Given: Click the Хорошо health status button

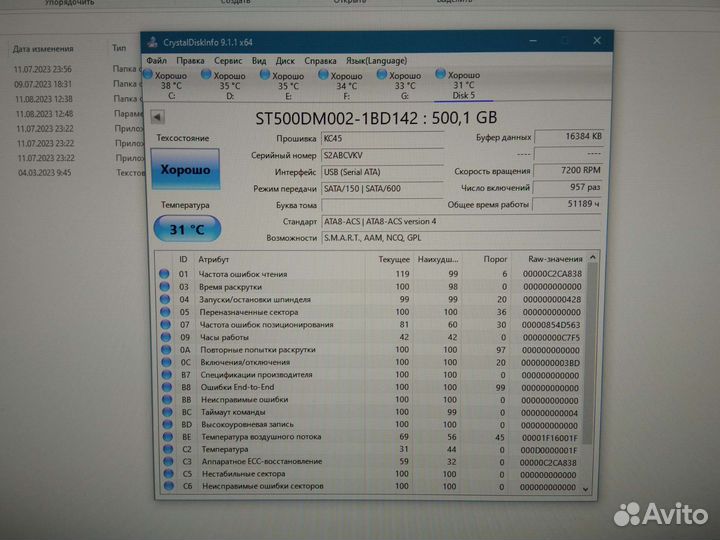Looking at the screenshot, I should pos(186,169).
